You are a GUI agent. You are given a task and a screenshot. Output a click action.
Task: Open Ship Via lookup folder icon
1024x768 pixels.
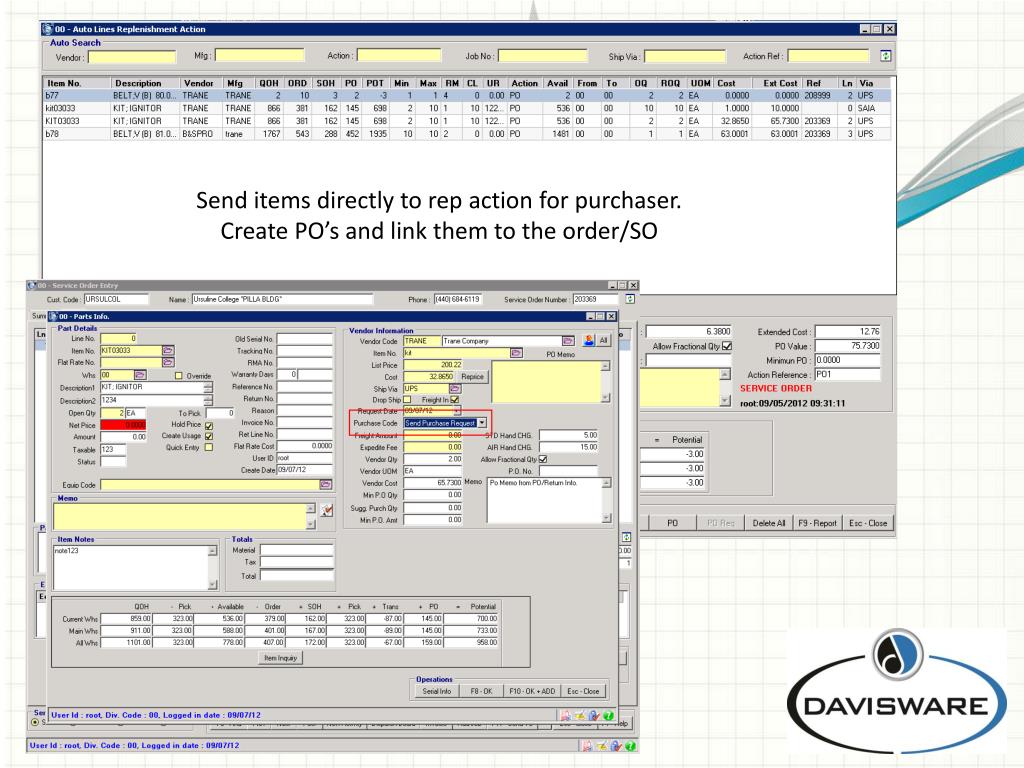[455, 389]
